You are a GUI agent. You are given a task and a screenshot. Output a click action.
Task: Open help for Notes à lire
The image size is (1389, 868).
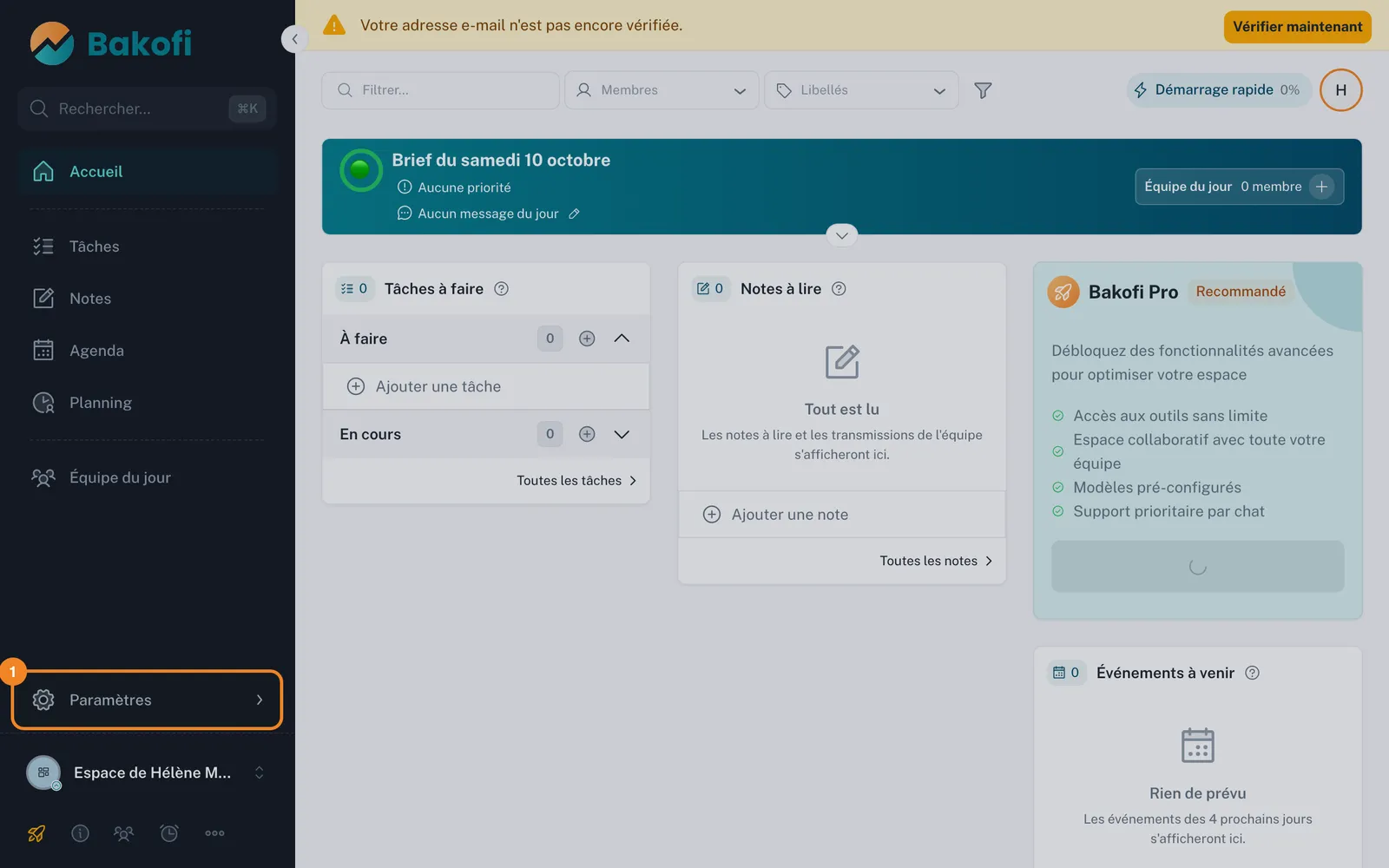pos(839,289)
